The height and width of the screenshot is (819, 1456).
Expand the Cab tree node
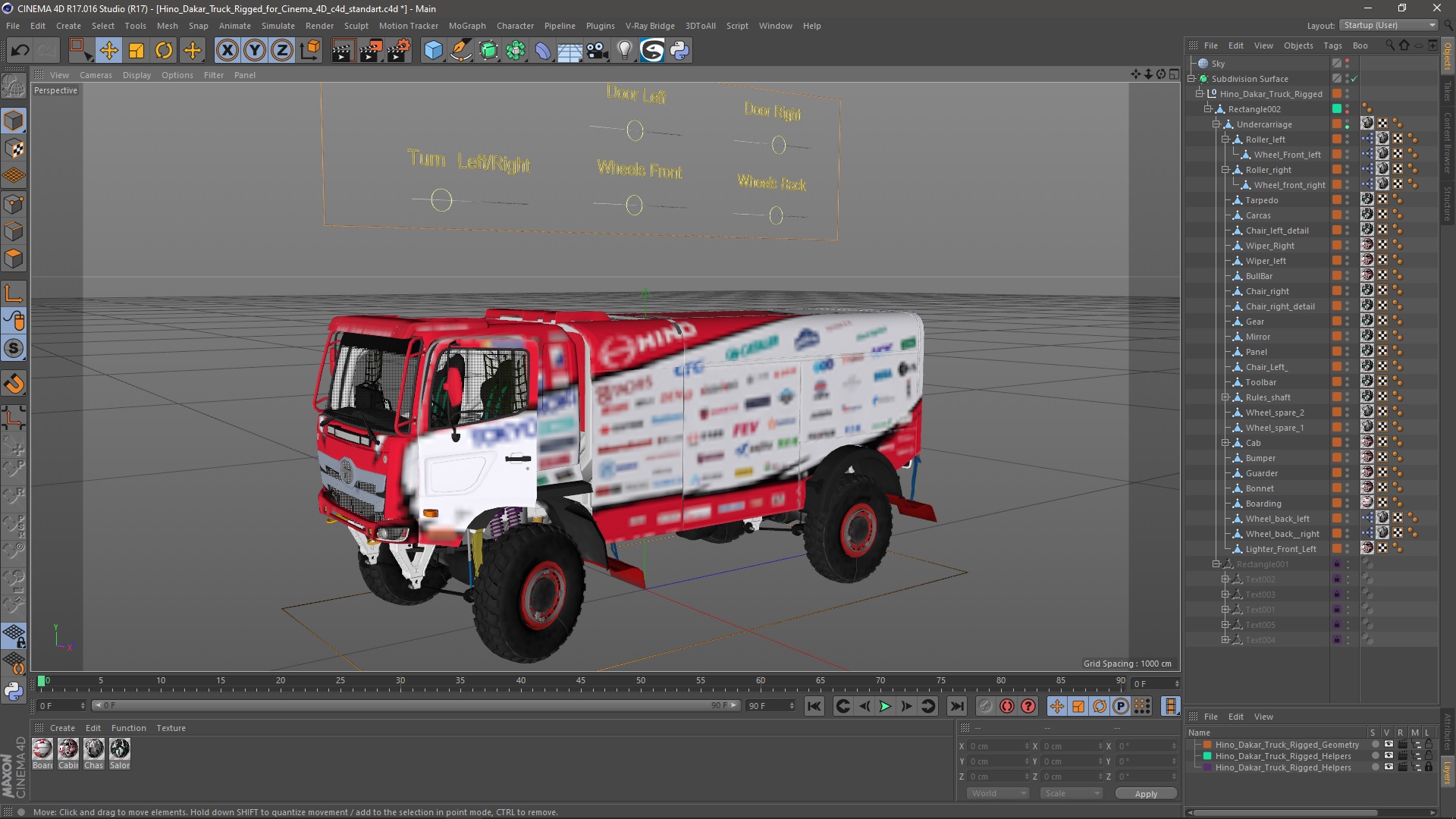1225,443
